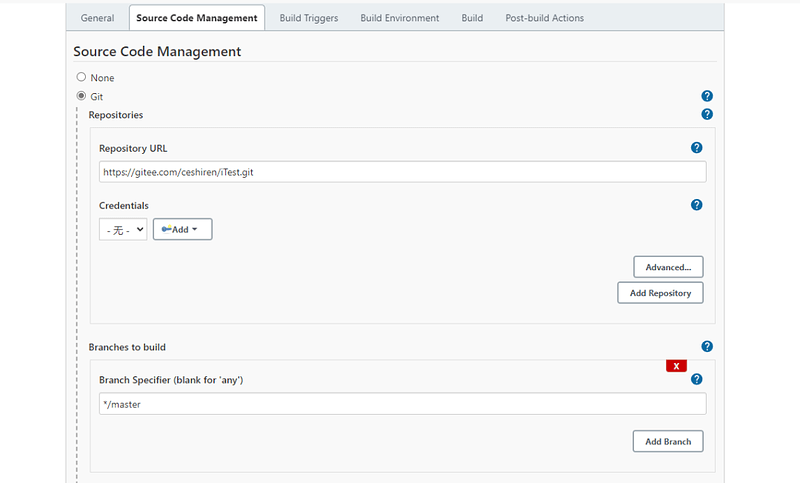Click help icon for Branches to build
Viewport: 800px width, 483px height.
707,347
